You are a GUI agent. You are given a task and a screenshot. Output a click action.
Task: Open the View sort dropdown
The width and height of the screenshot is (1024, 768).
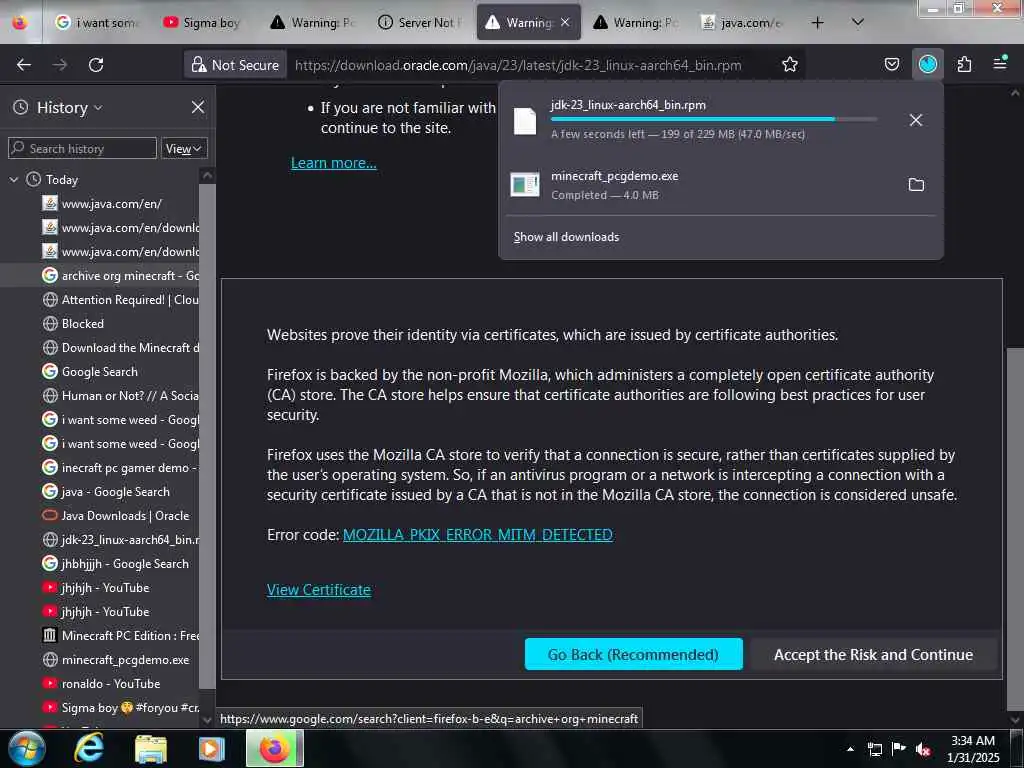click(184, 149)
